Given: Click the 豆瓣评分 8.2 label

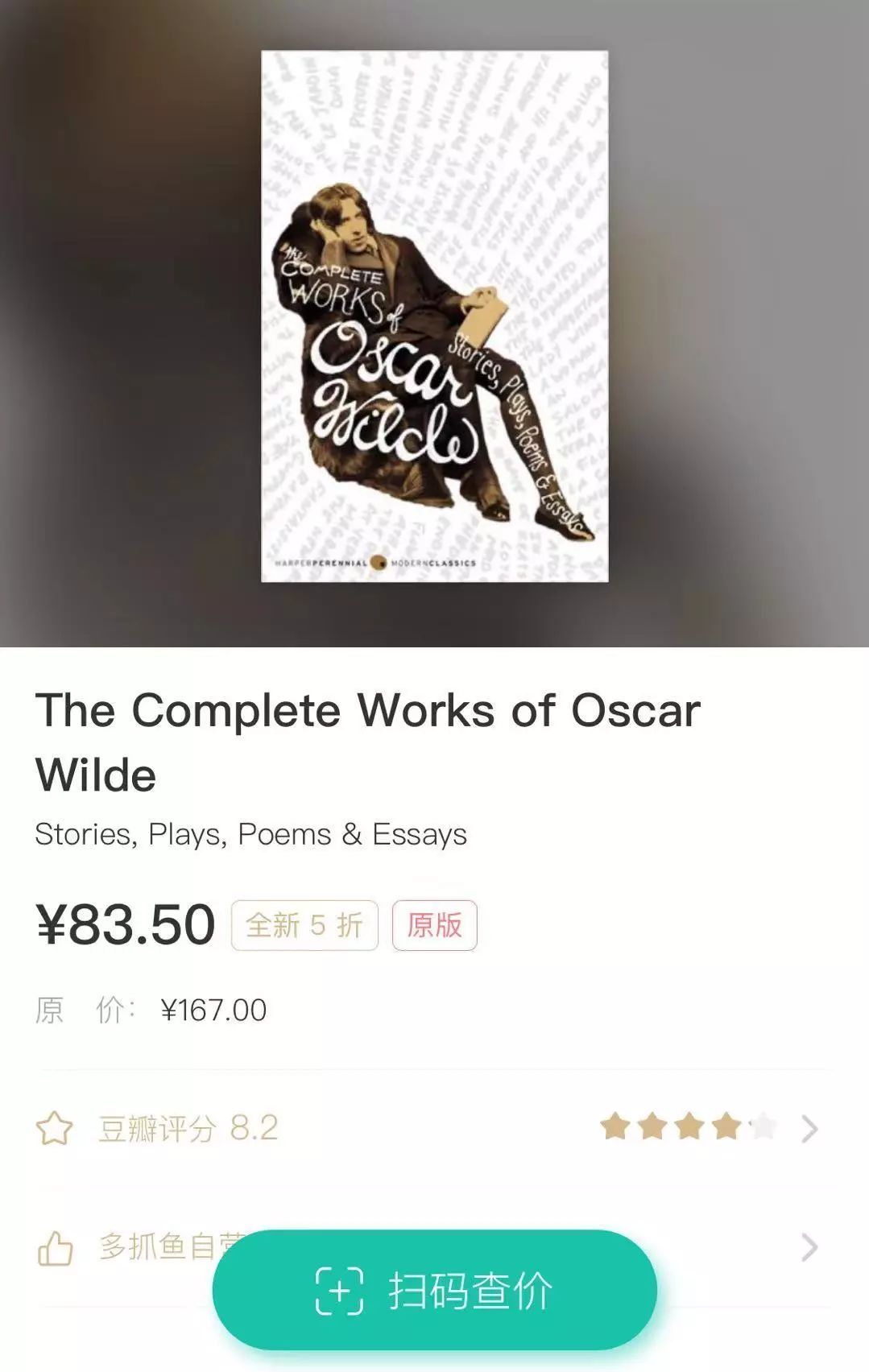Looking at the screenshot, I should tap(188, 1129).
